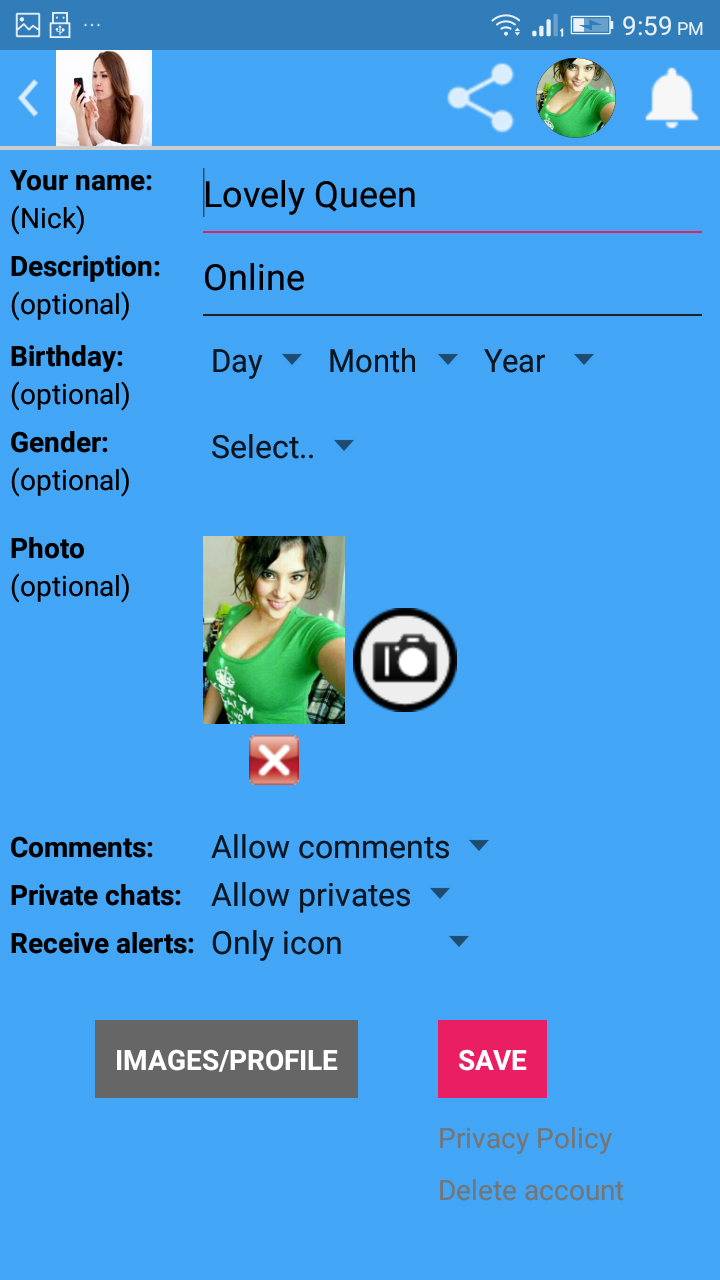Open the Allow privates dropdown

coord(331,895)
